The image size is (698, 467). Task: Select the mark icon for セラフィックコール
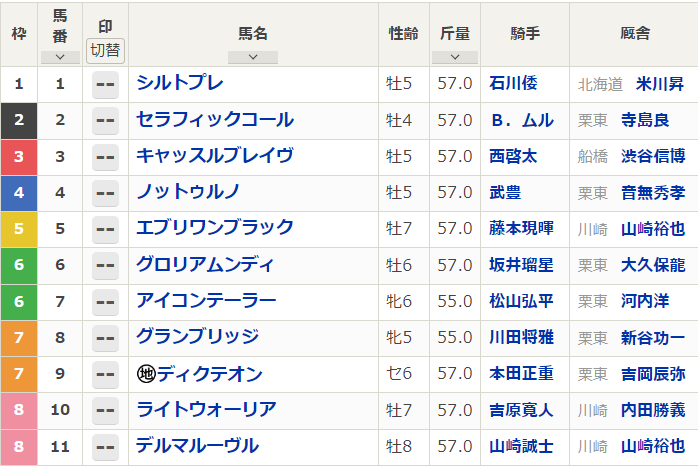[x=105, y=120]
